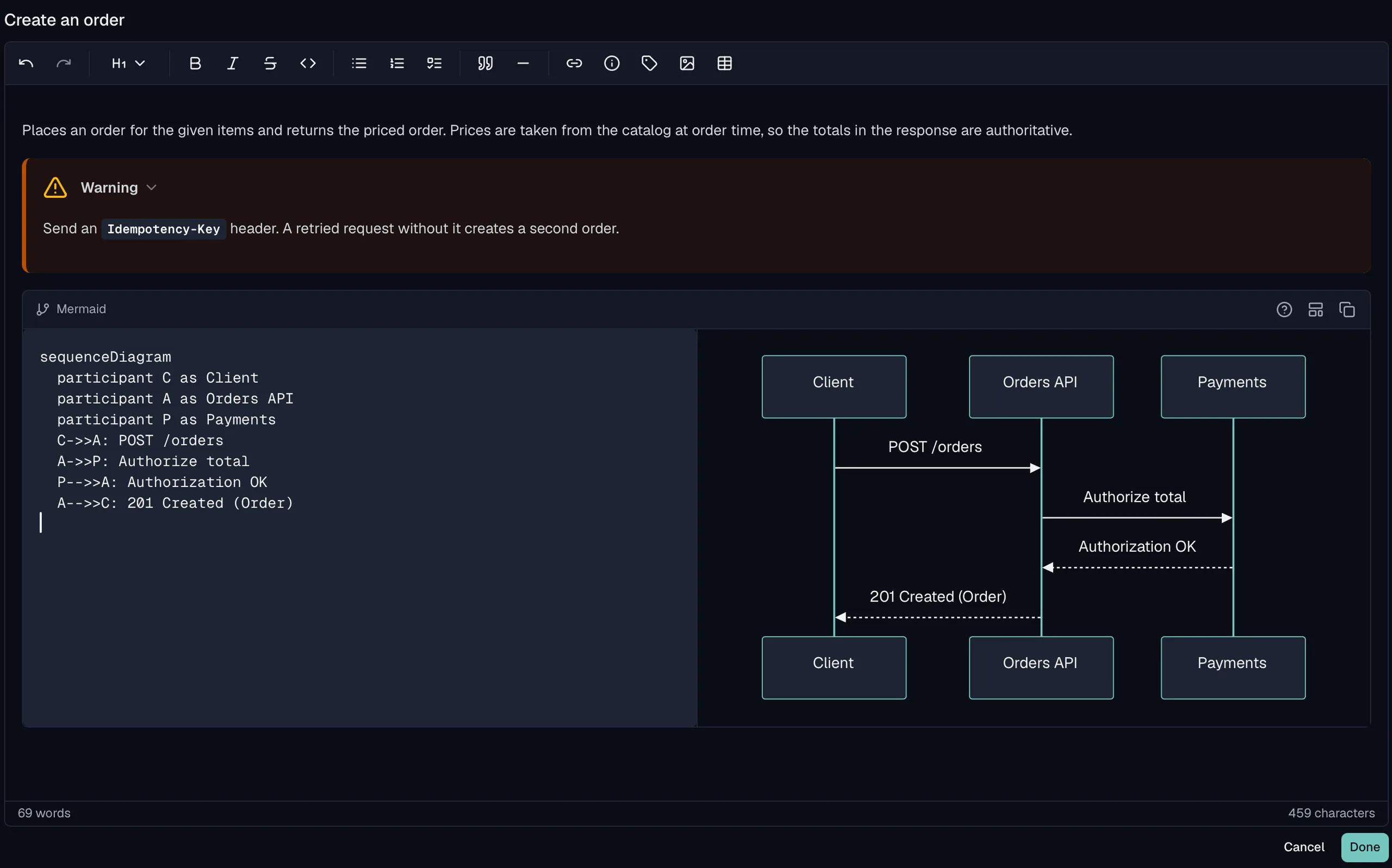Undo the last edit

[x=26, y=63]
